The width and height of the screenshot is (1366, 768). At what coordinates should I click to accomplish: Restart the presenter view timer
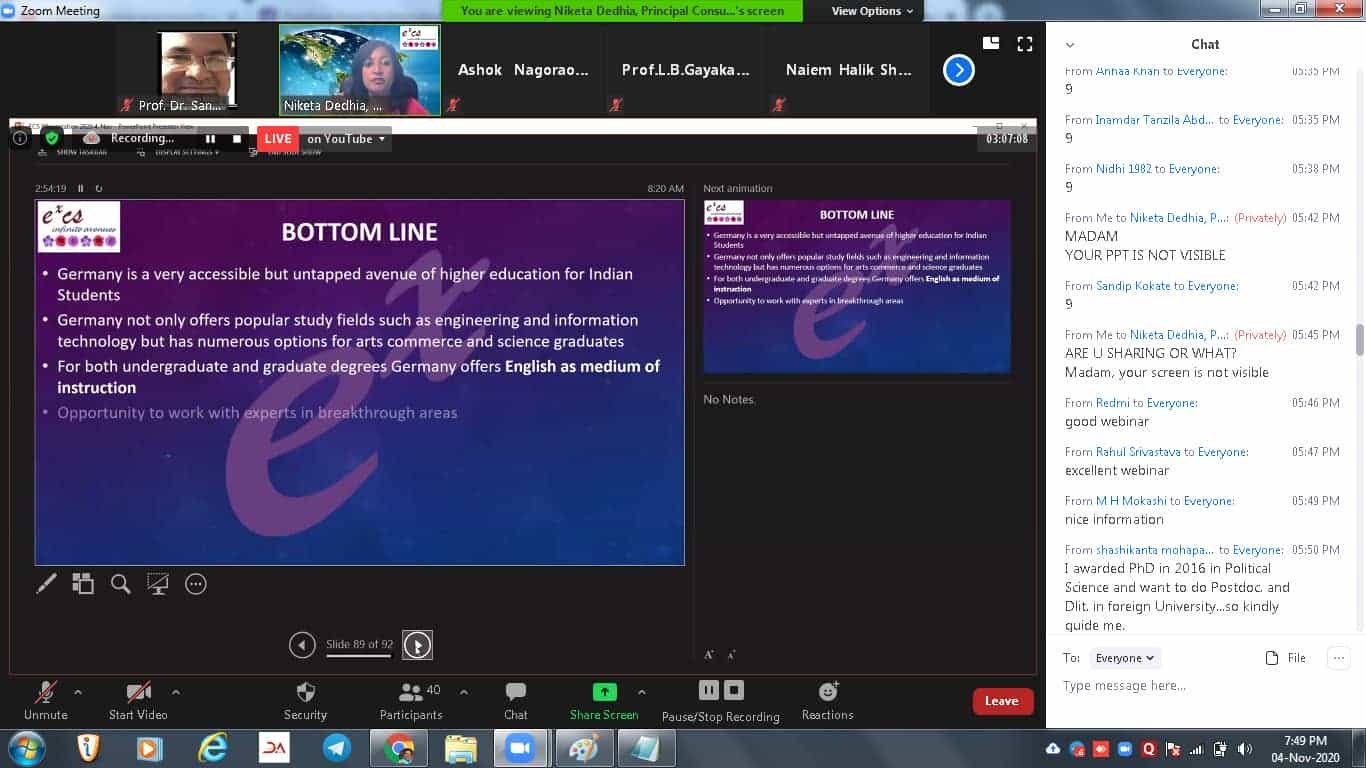(x=98, y=188)
